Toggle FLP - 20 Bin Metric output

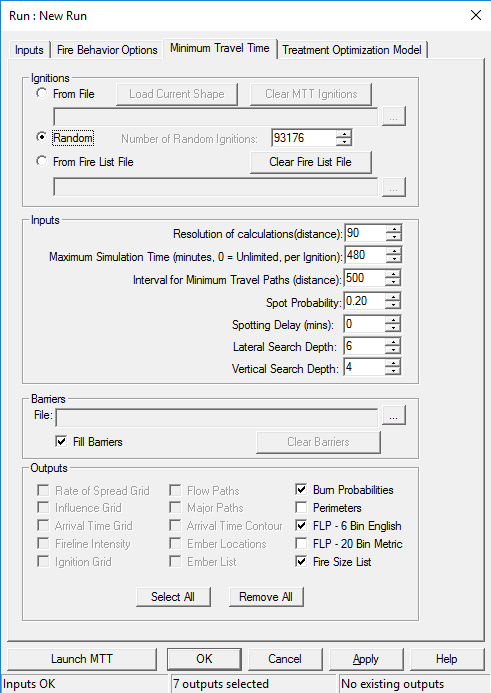[301, 543]
